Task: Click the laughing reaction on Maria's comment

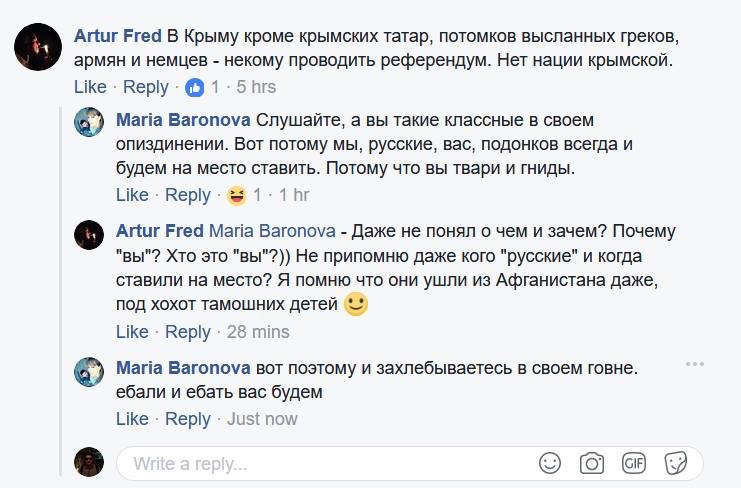Action: coord(236,195)
